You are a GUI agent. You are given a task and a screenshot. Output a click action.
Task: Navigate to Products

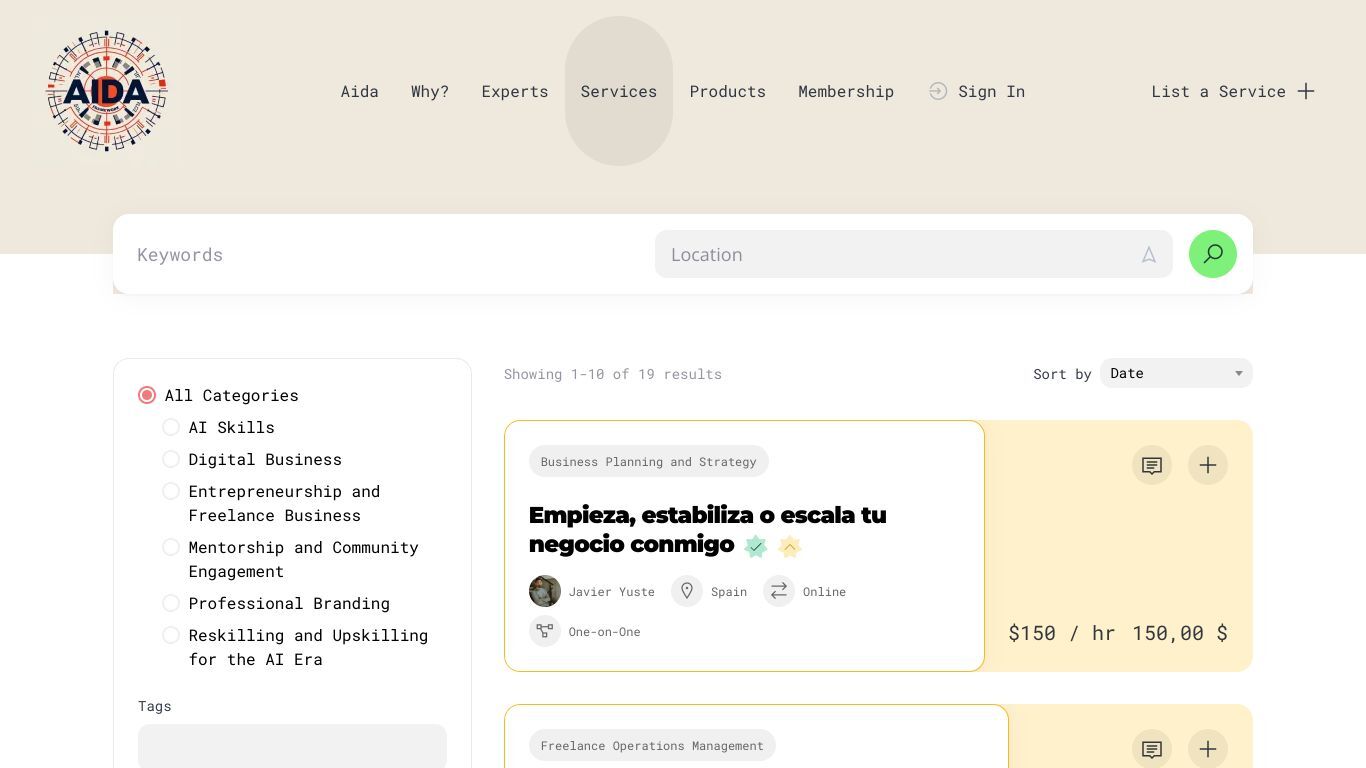[728, 91]
